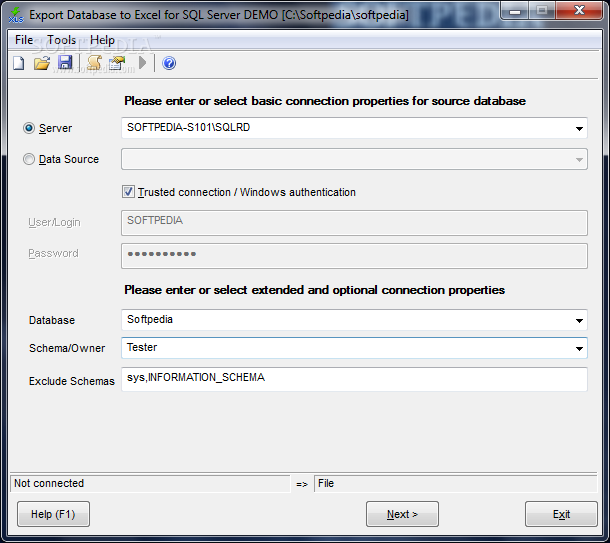Click the 'Database' label
The height and width of the screenshot is (543, 610).
pos(52,320)
